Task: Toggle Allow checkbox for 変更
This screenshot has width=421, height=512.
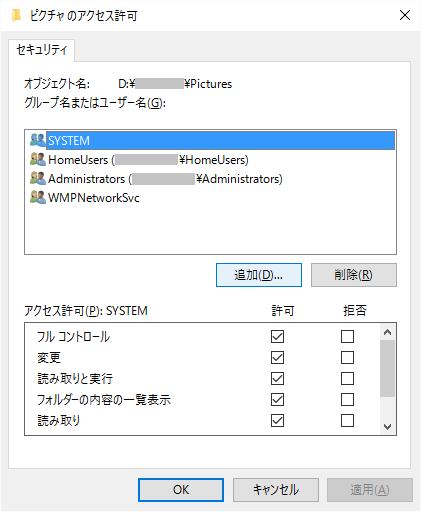Action: click(x=277, y=358)
